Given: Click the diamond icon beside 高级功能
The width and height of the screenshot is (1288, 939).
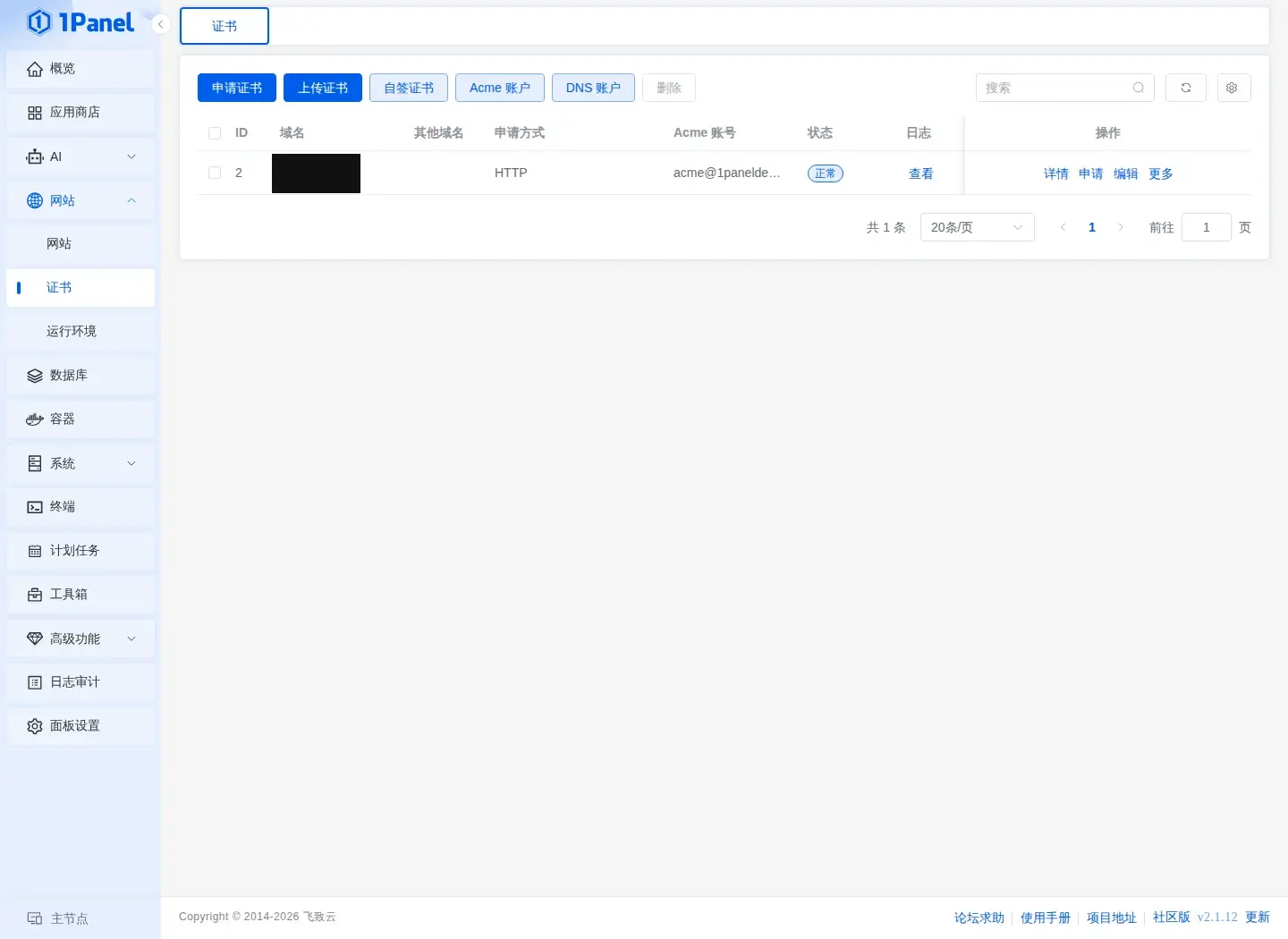Looking at the screenshot, I should pos(35,639).
